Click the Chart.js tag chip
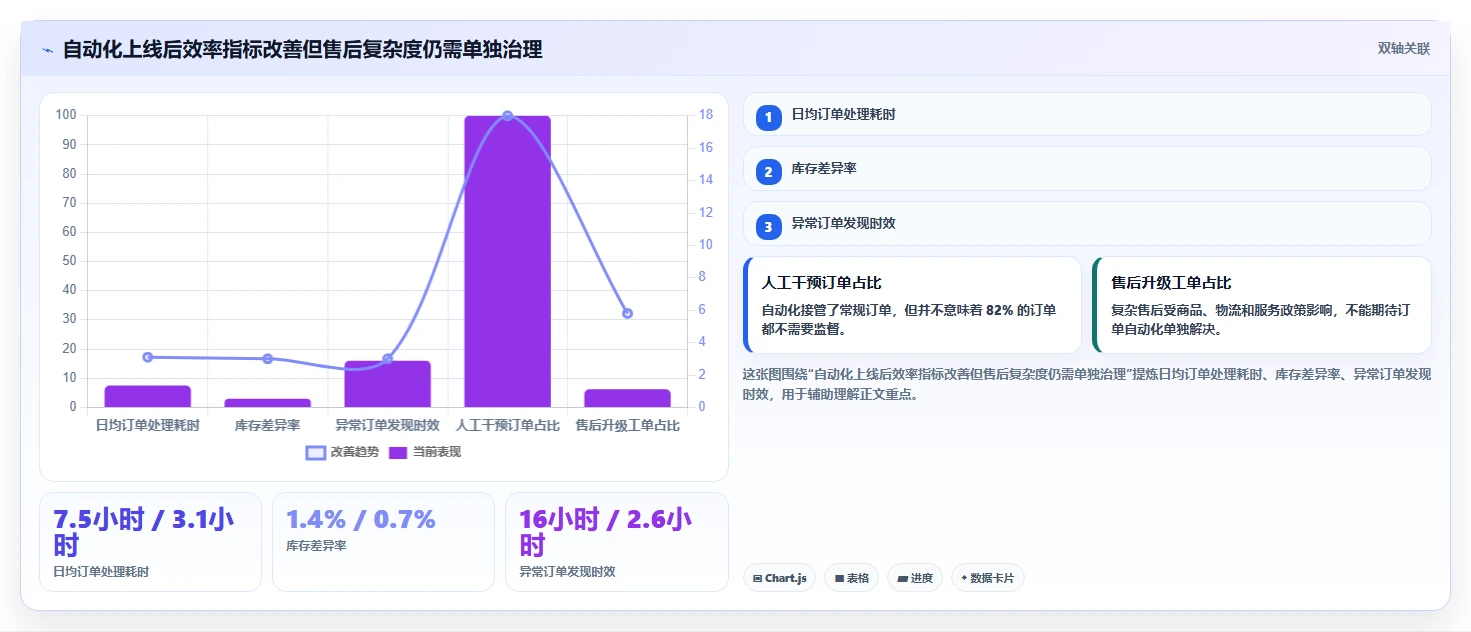 click(779, 578)
